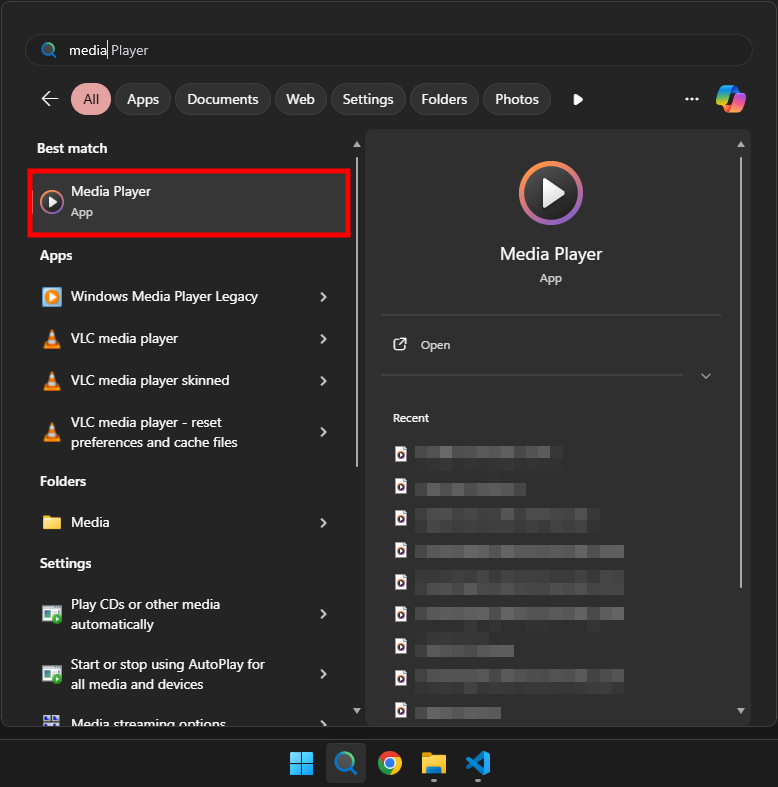
Task: Open the three-dot more options menu
Action: coord(692,99)
